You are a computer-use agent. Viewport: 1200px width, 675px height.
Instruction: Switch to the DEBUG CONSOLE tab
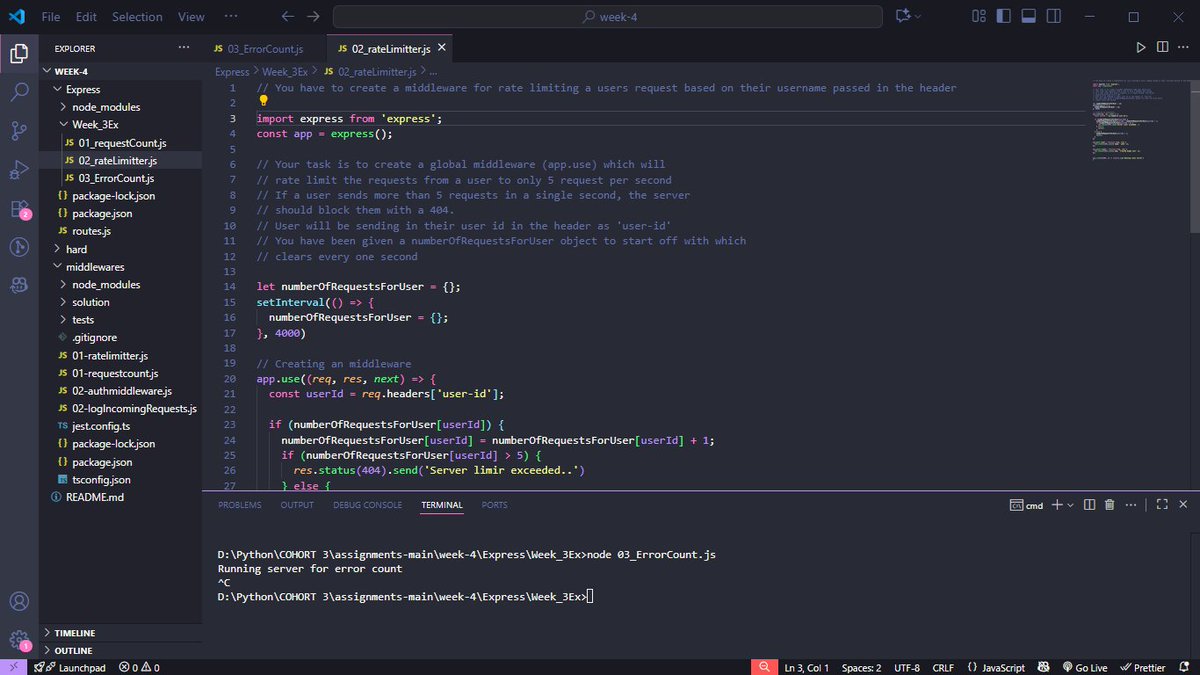pos(368,505)
